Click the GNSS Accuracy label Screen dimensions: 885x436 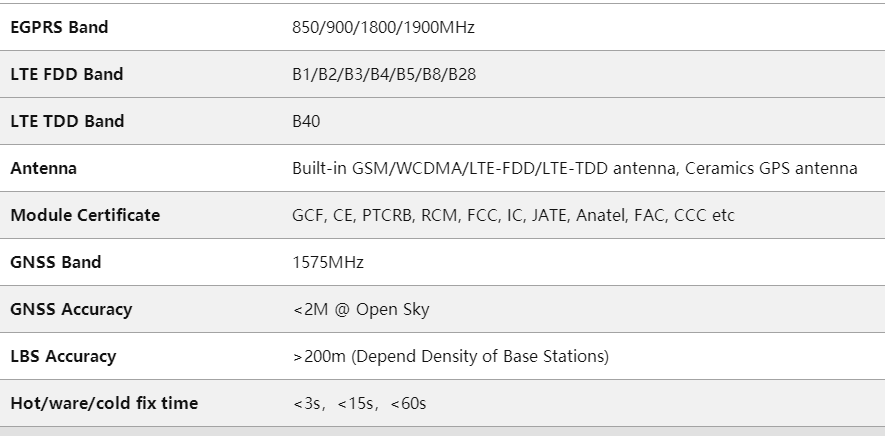71,309
